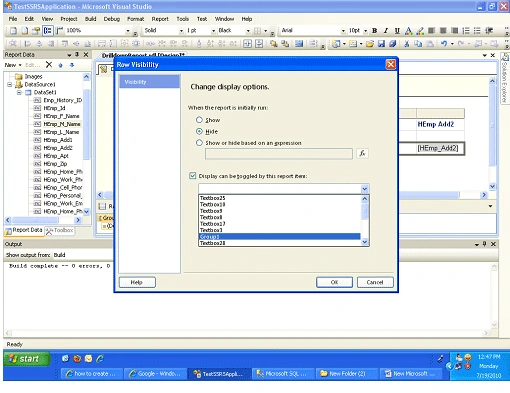Image resolution: width=510 pixels, height=393 pixels.
Task: Click the list scrollbar down arrow
Action: click(365, 242)
